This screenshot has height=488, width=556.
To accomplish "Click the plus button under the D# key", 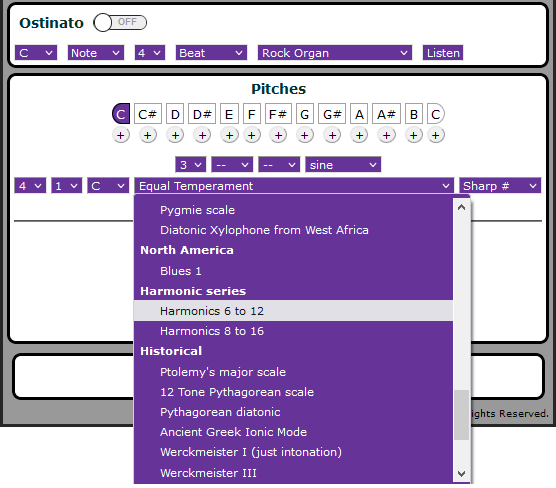I will coord(202,135).
